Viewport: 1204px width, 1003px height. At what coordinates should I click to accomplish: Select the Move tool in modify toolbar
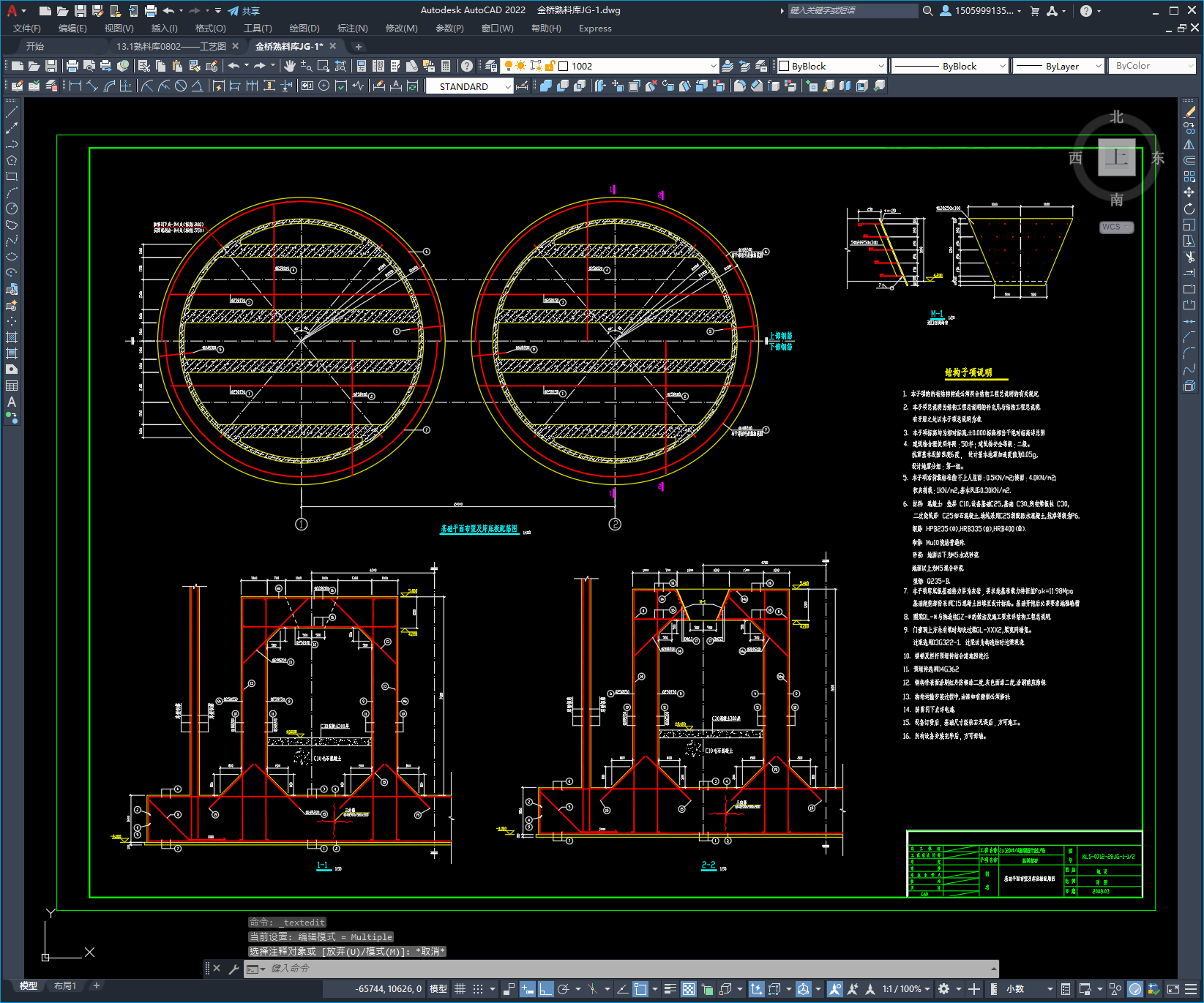[x=1189, y=192]
